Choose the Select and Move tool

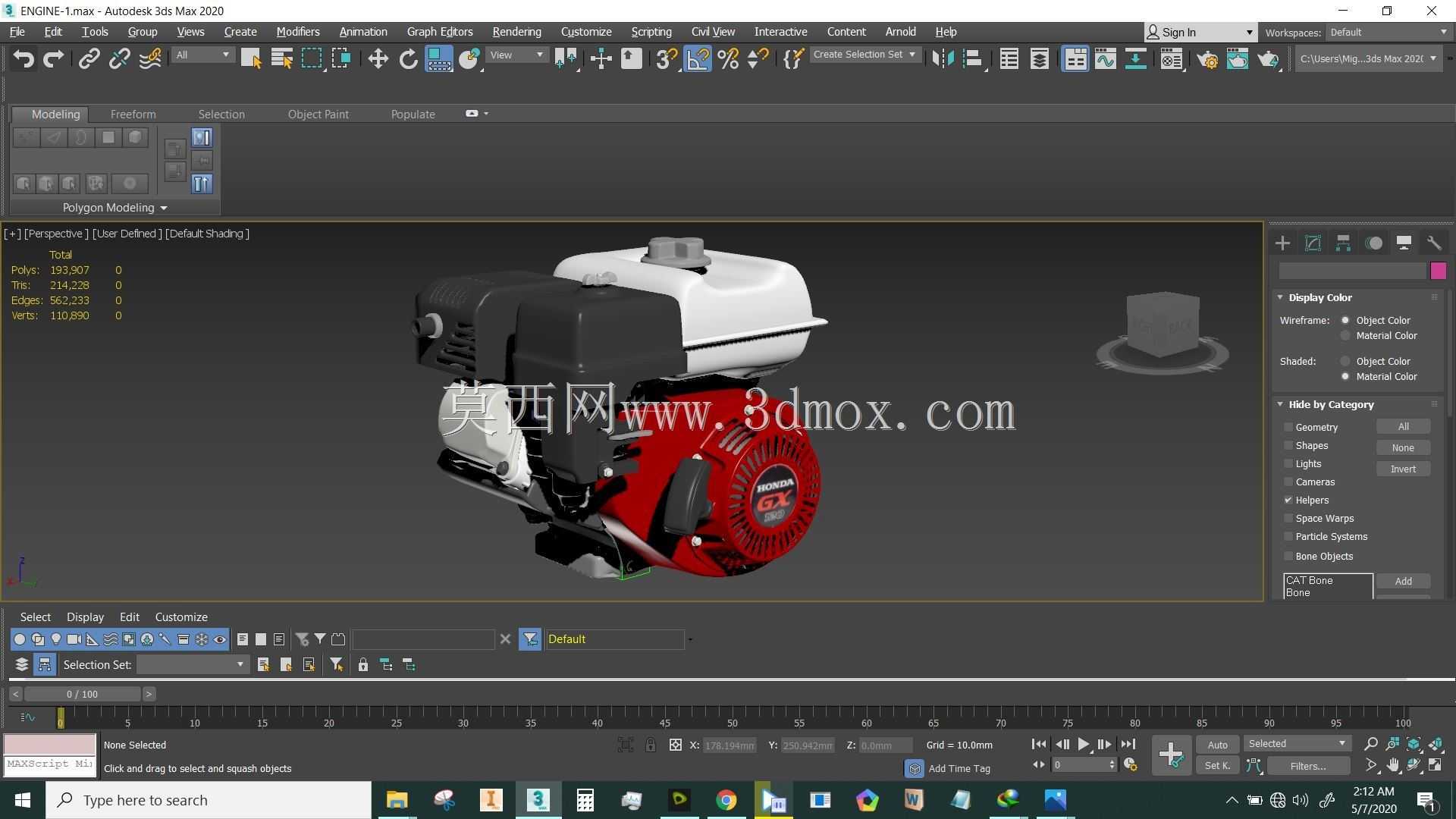click(x=378, y=58)
